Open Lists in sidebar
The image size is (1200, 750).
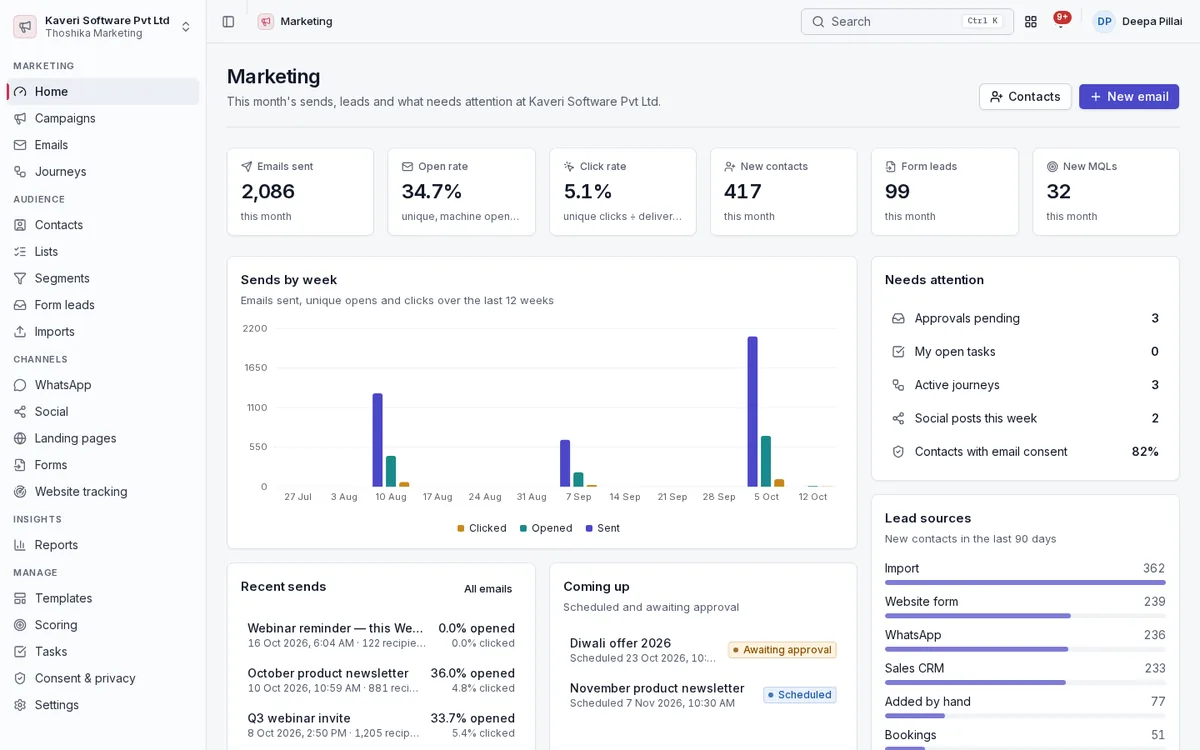click(x=103, y=251)
